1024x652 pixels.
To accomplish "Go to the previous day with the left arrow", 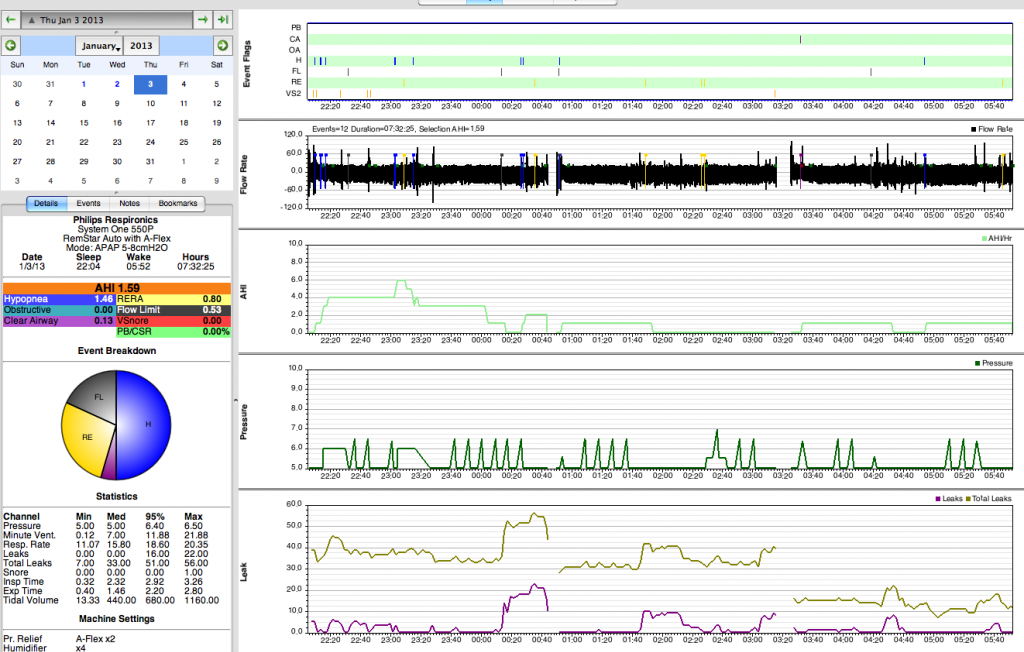I will (x=10, y=20).
